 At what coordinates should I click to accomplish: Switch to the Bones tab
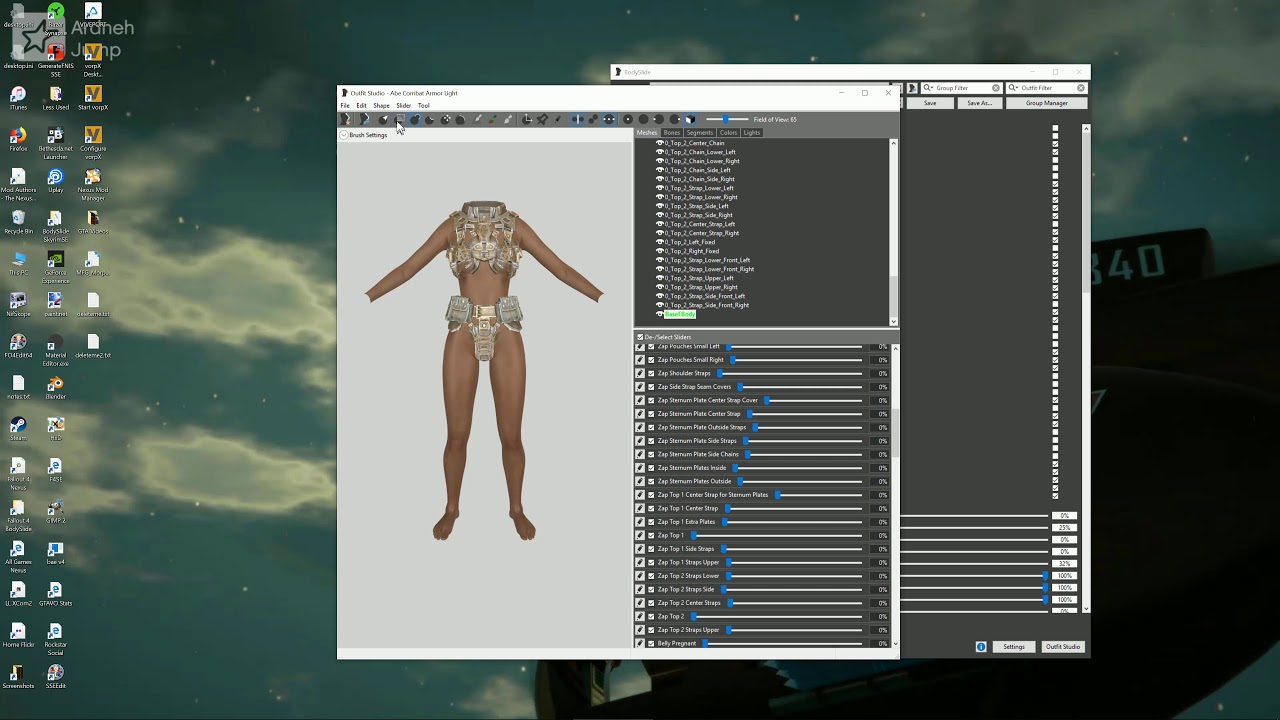pos(672,133)
